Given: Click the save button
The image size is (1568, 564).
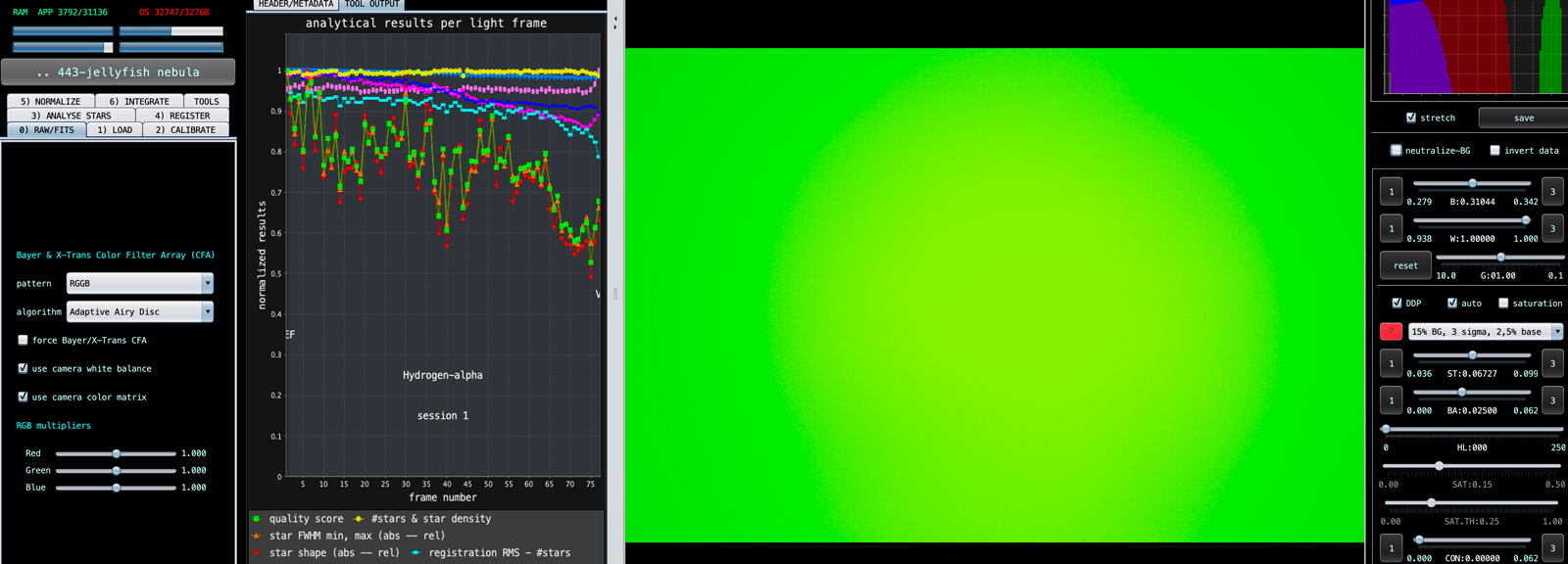Looking at the screenshot, I should [x=1524, y=117].
